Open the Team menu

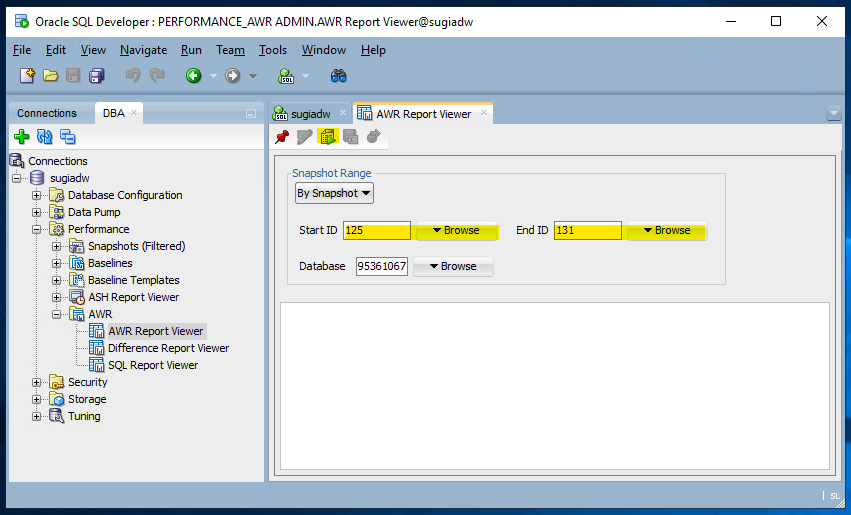pyautogui.click(x=230, y=50)
